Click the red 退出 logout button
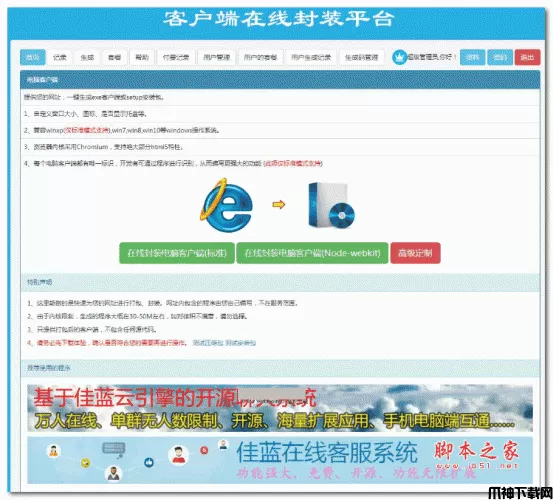 click(527, 57)
